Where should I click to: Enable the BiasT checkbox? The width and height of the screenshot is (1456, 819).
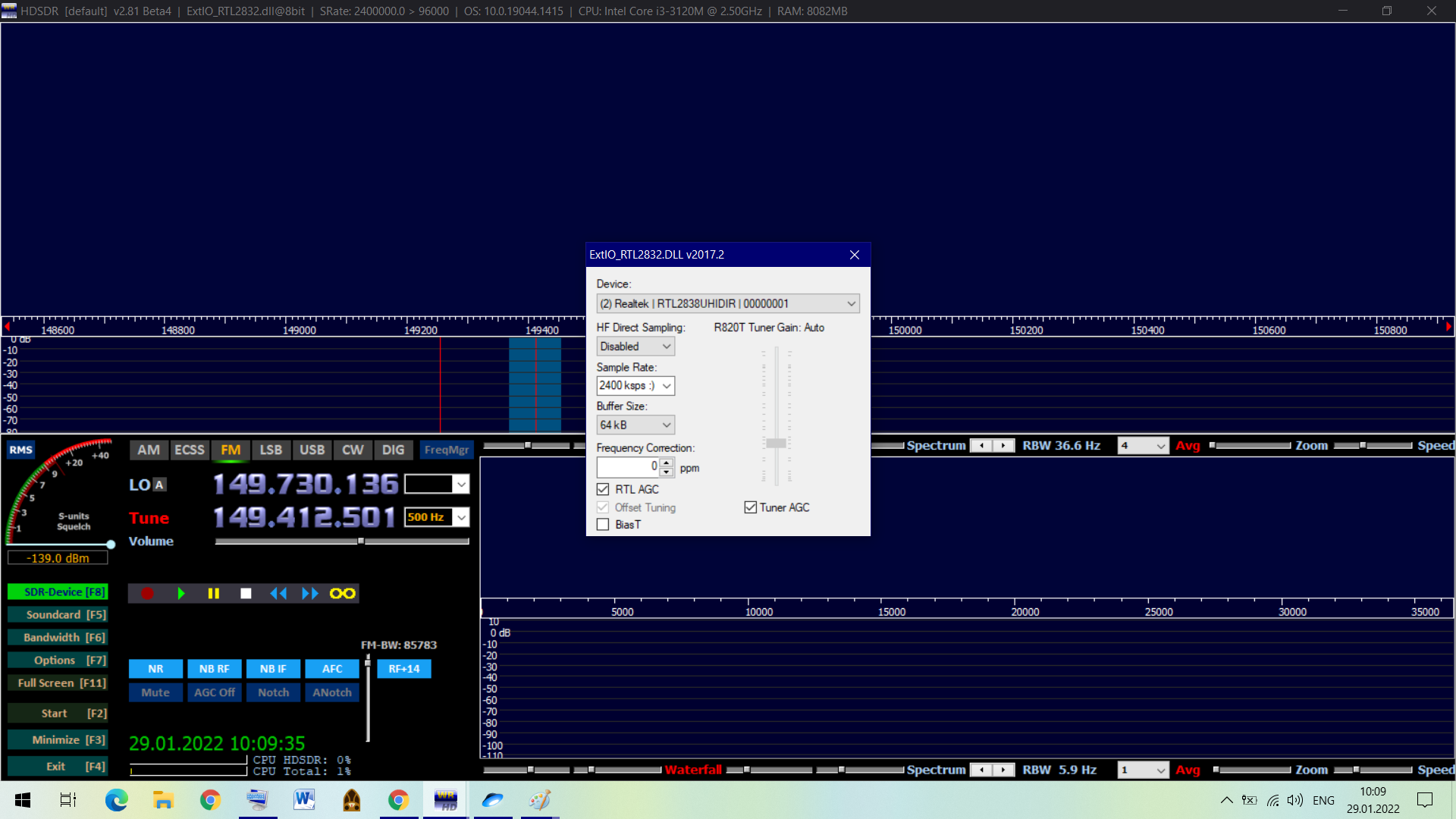[604, 525]
